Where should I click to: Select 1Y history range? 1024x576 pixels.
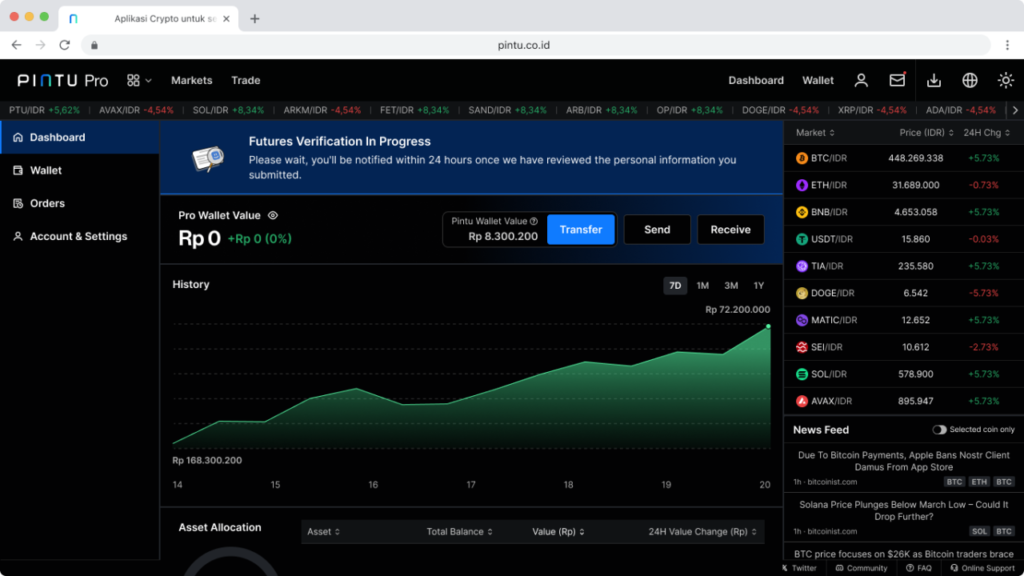click(758, 285)
